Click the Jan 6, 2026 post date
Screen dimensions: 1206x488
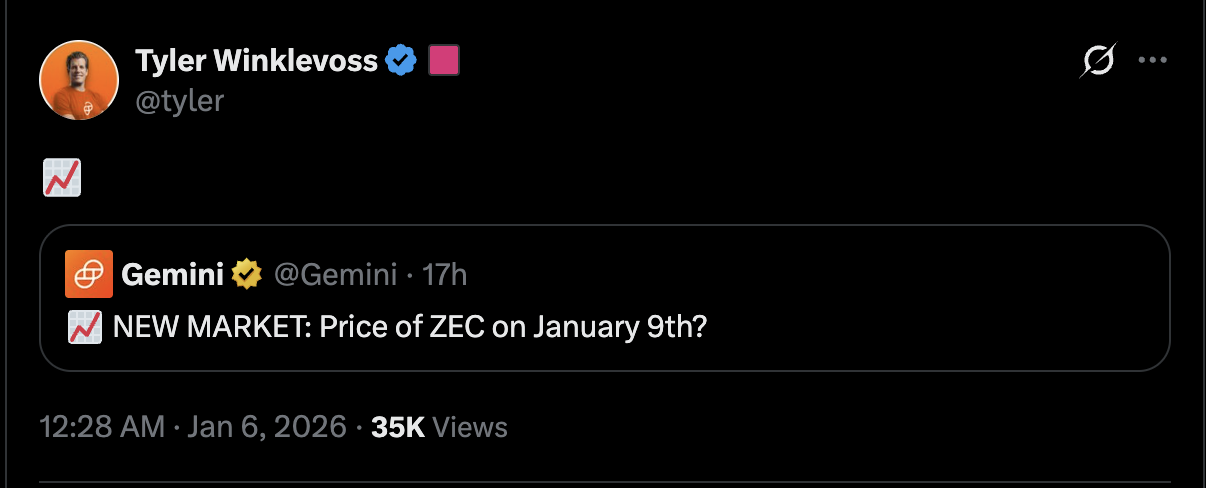click(265, 428)
